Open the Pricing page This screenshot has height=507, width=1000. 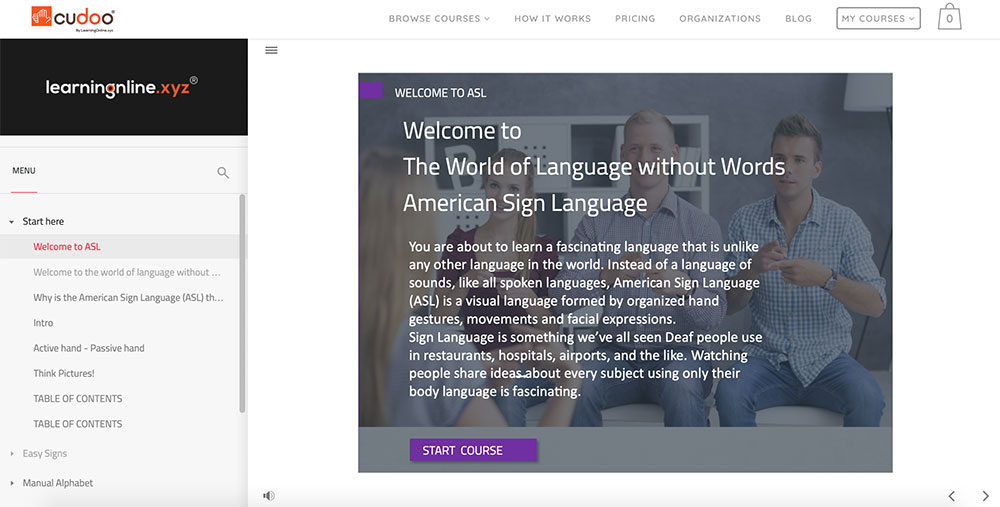tap(635, 18)
